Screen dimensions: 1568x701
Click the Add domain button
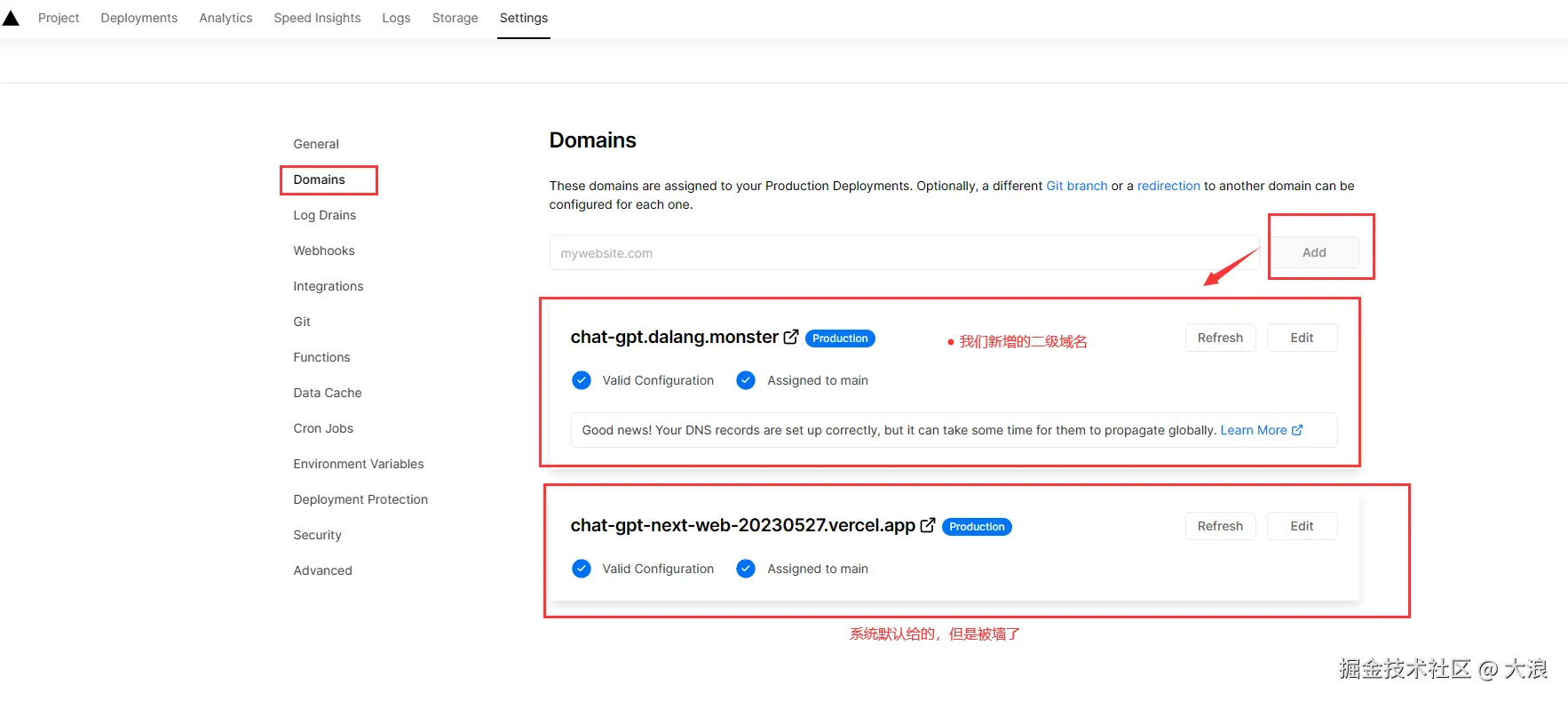tap(1314, 252)
